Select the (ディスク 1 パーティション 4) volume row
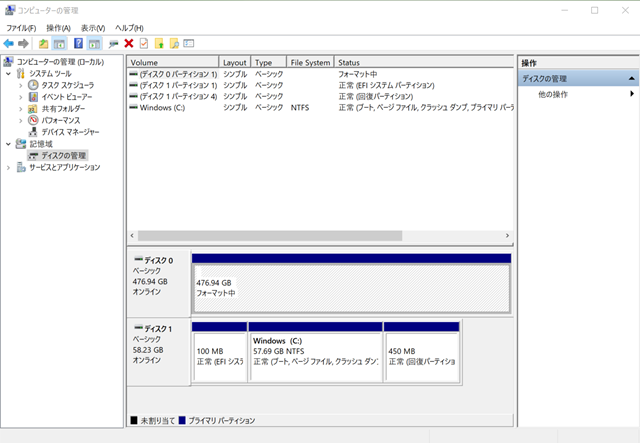This screenshot has height=443, width=640. point(320,96)
